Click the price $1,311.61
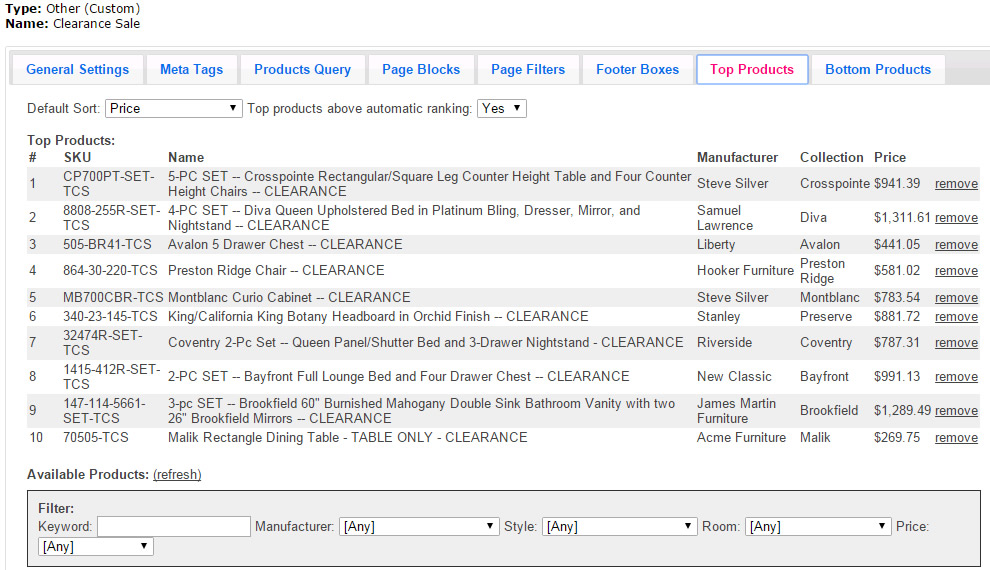 (x=902, y=218)
